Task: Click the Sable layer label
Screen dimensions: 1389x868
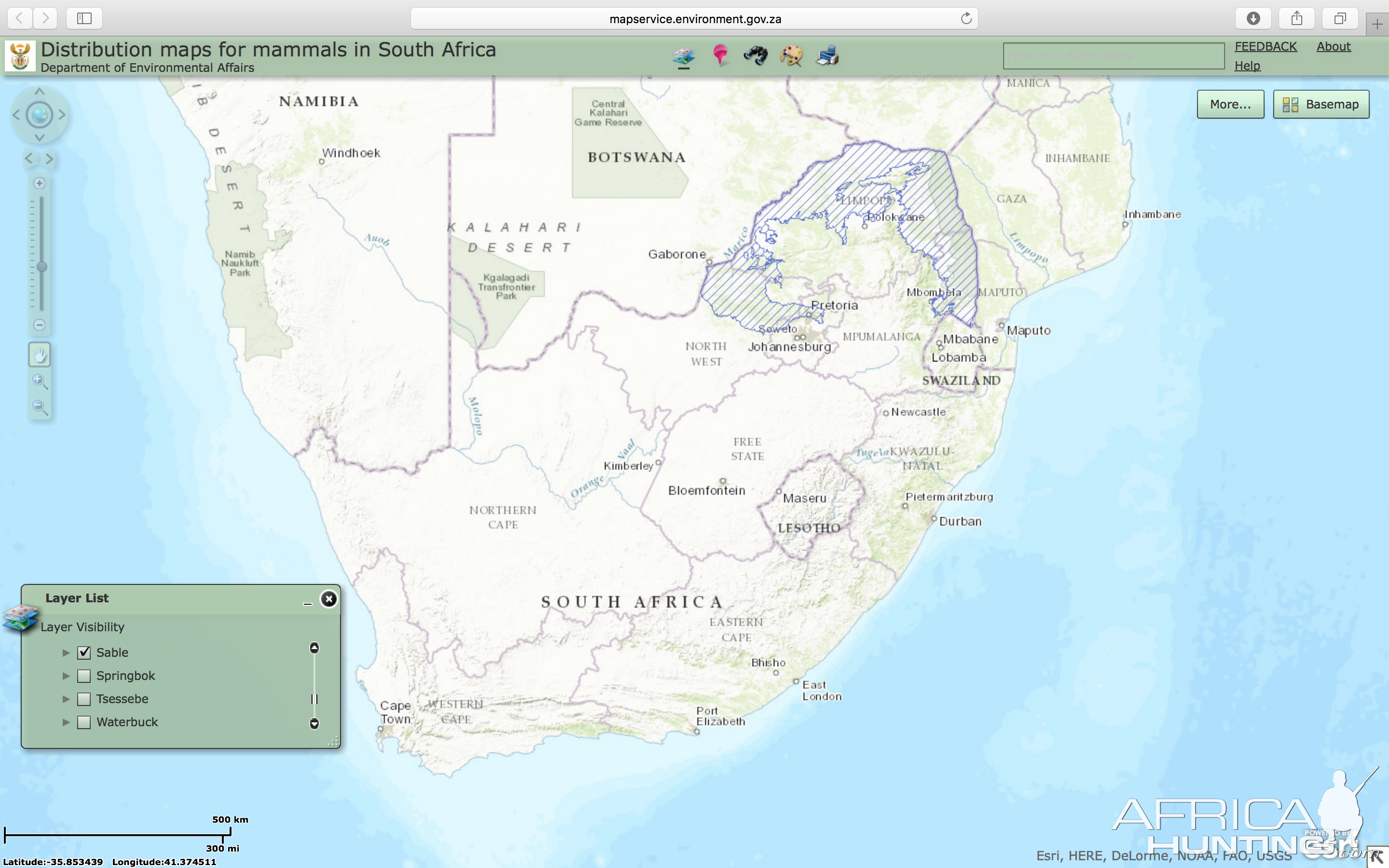Action: coord(112,653)
